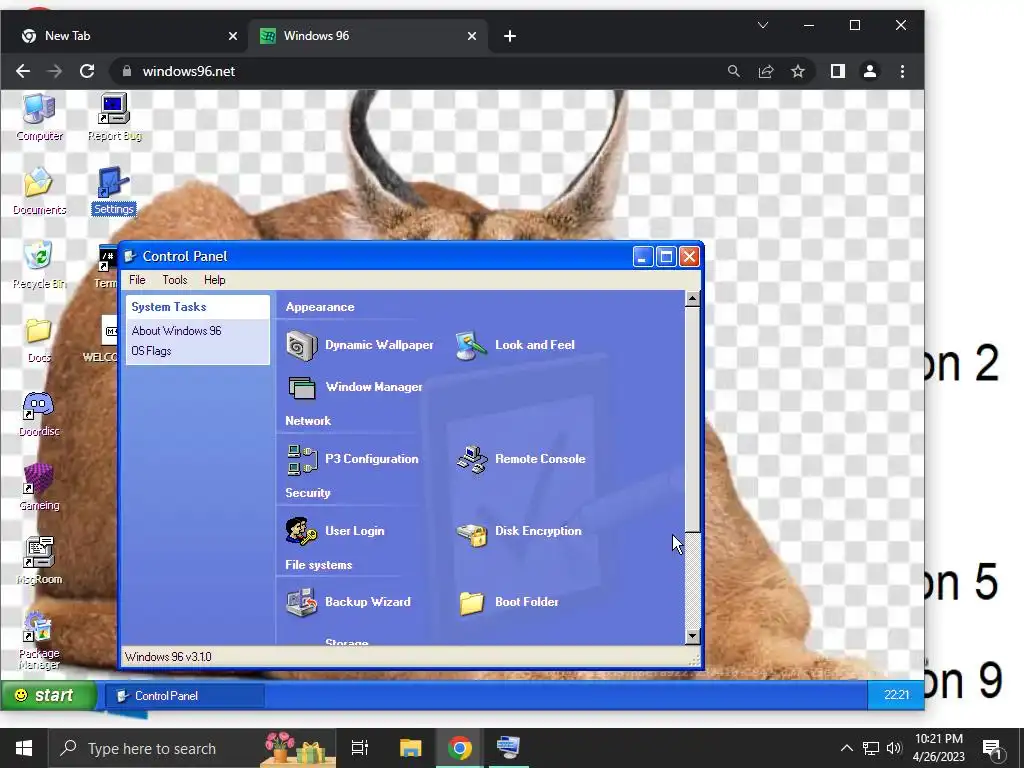Click the browser reload button
The height and width of the screenshot is (768, 1024).
click(x=87, y=71)
